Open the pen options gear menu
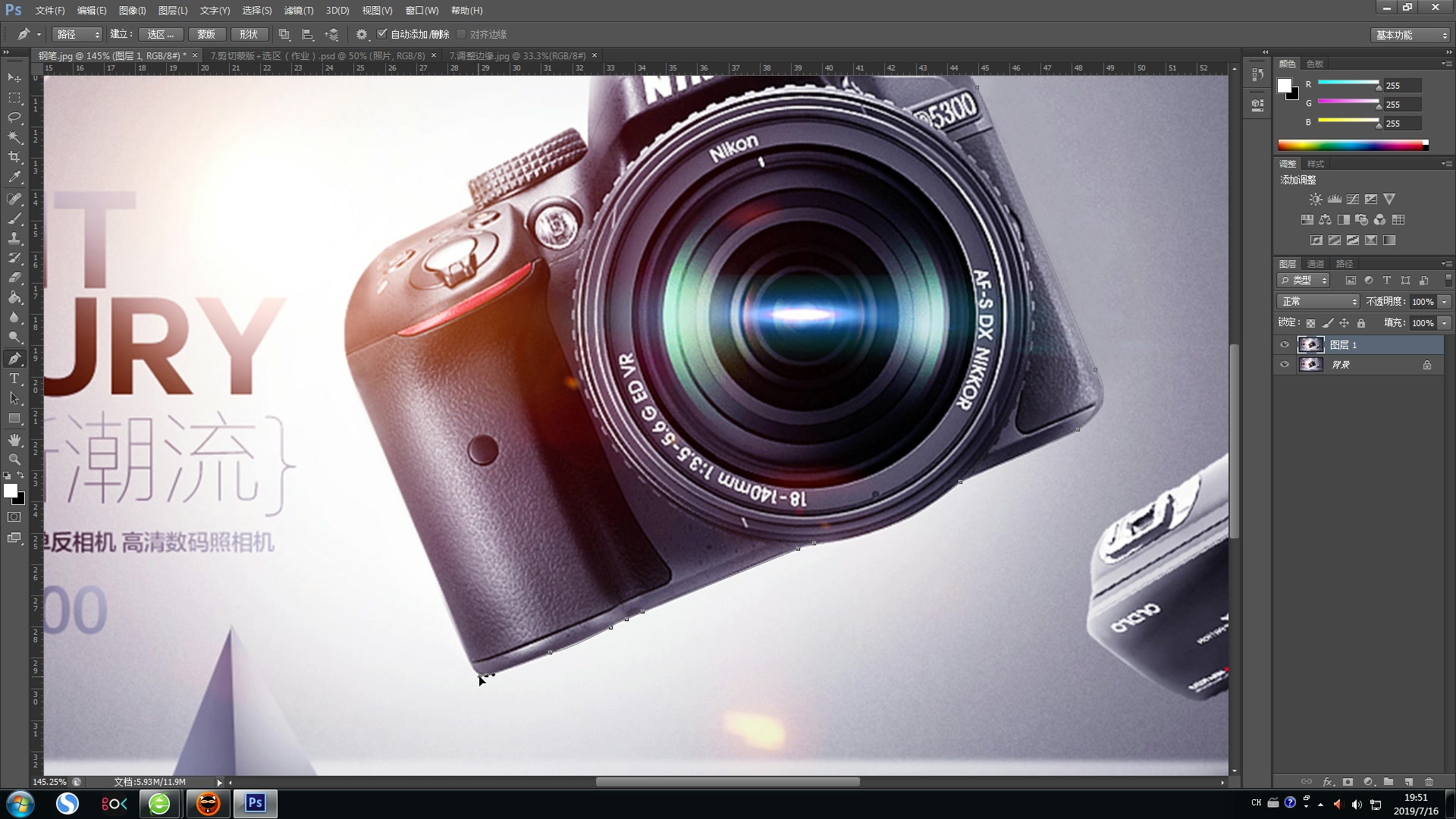Image resolution: width=1456 pixels, height=819 pixels. coord(362,35)
